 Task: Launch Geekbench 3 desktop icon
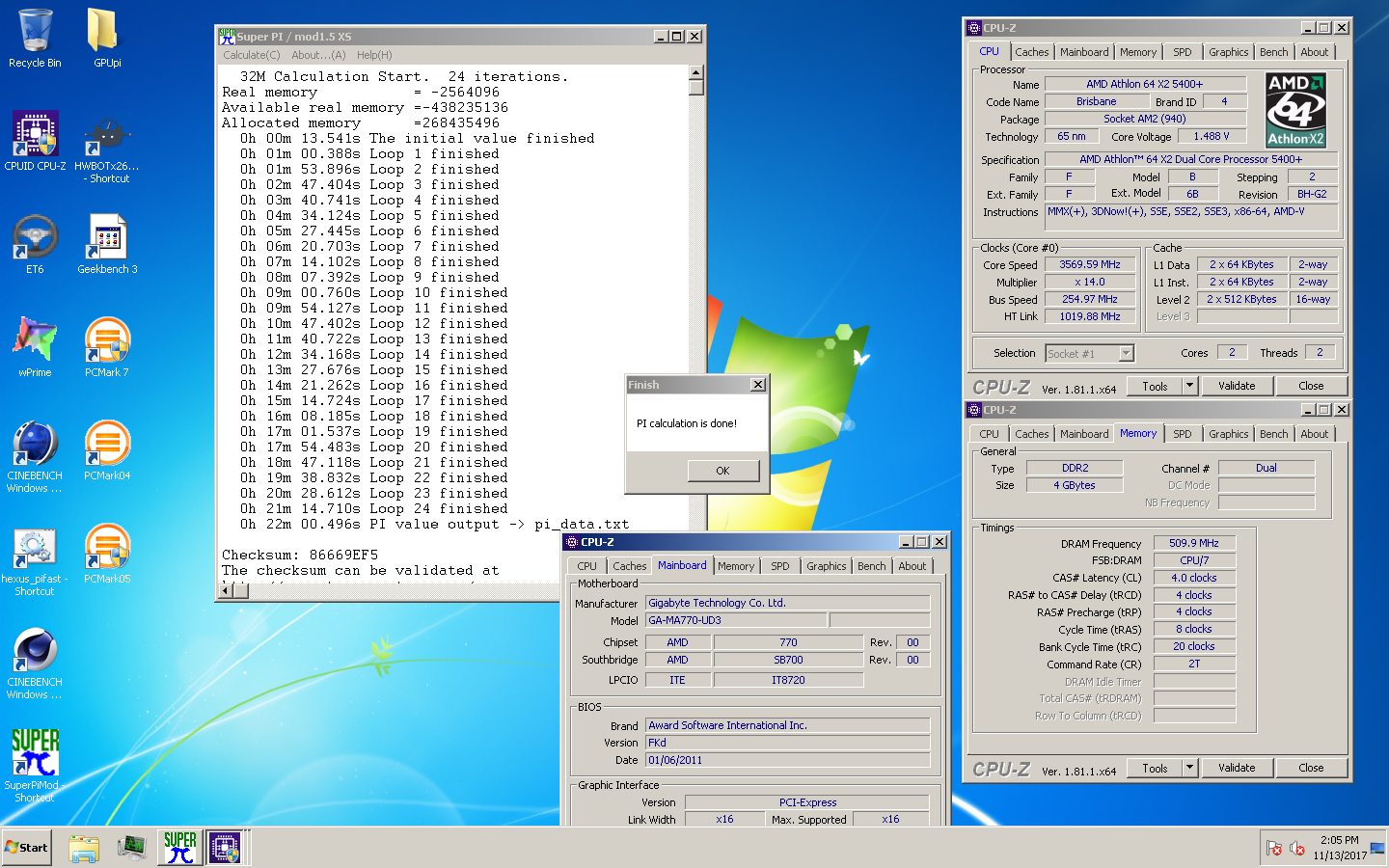(107, 244)
